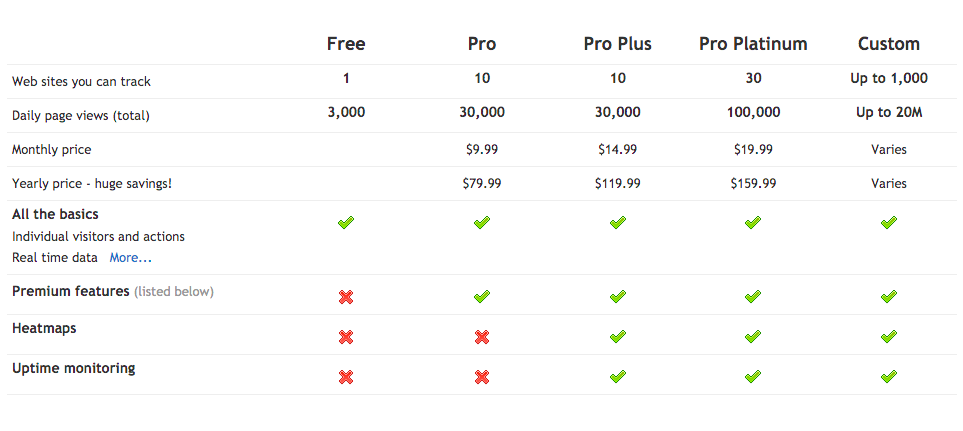Click the Free plan column header
The width and height of the screenshot is (963, 431).
[346, 44]
